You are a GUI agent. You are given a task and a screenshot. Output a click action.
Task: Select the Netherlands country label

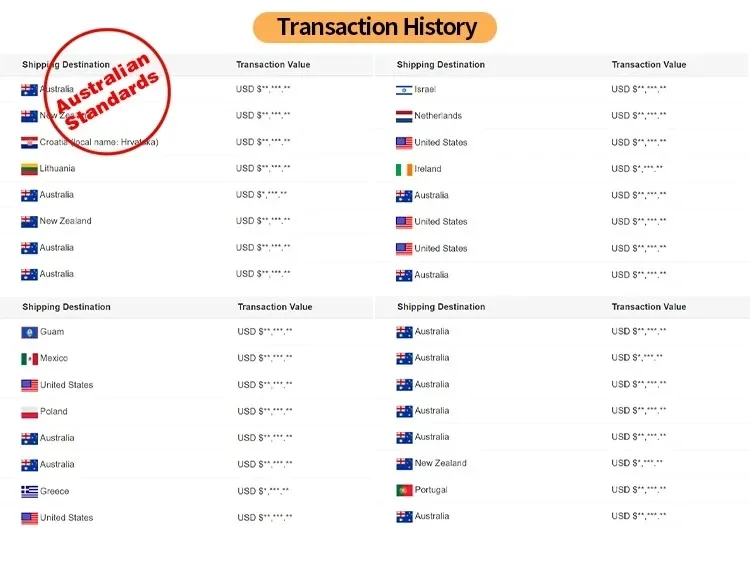click(x=438, y=116)
